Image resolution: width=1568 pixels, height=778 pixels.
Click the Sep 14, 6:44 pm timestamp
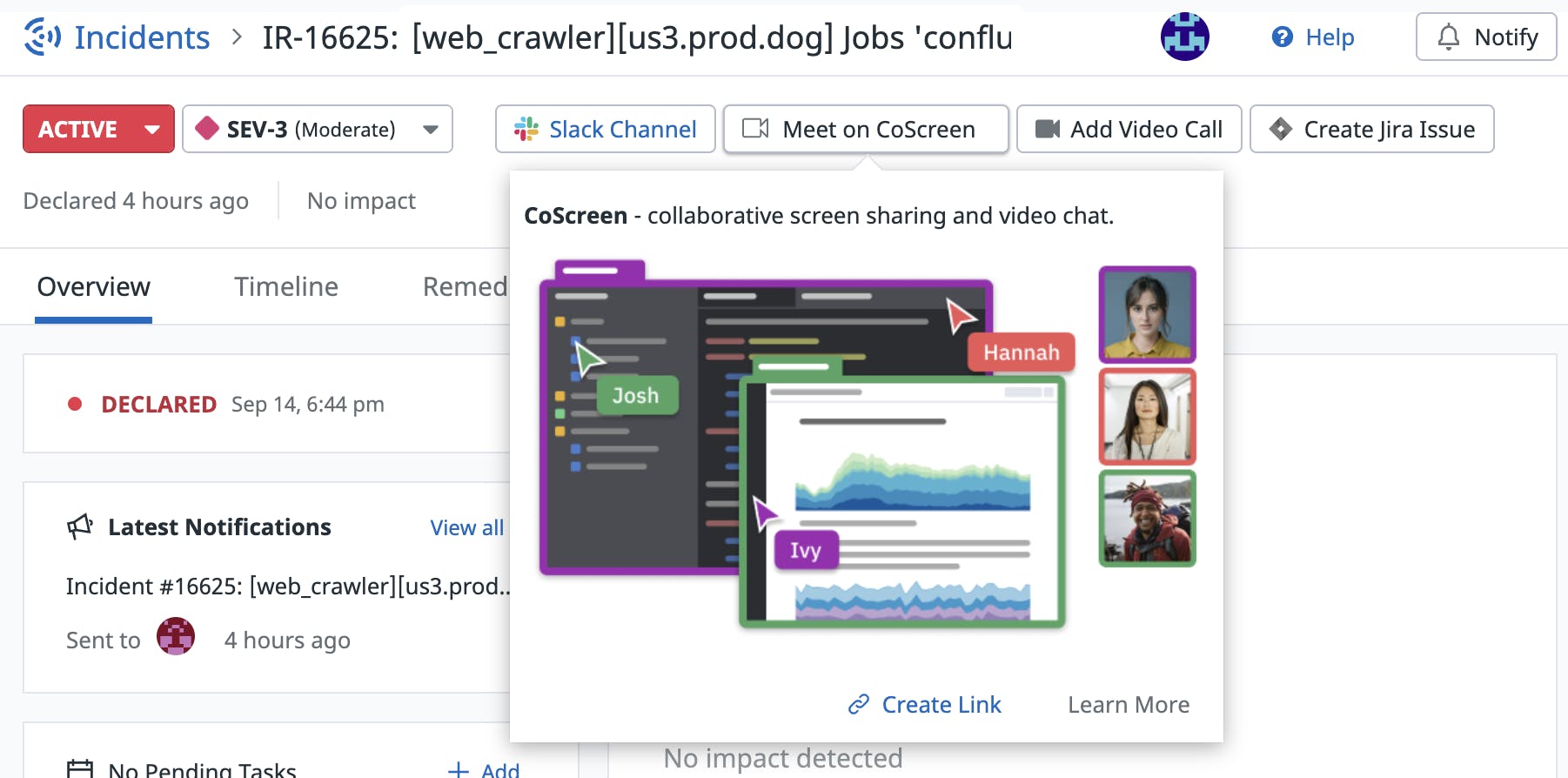pyautogui.click(x=308, y=404)
